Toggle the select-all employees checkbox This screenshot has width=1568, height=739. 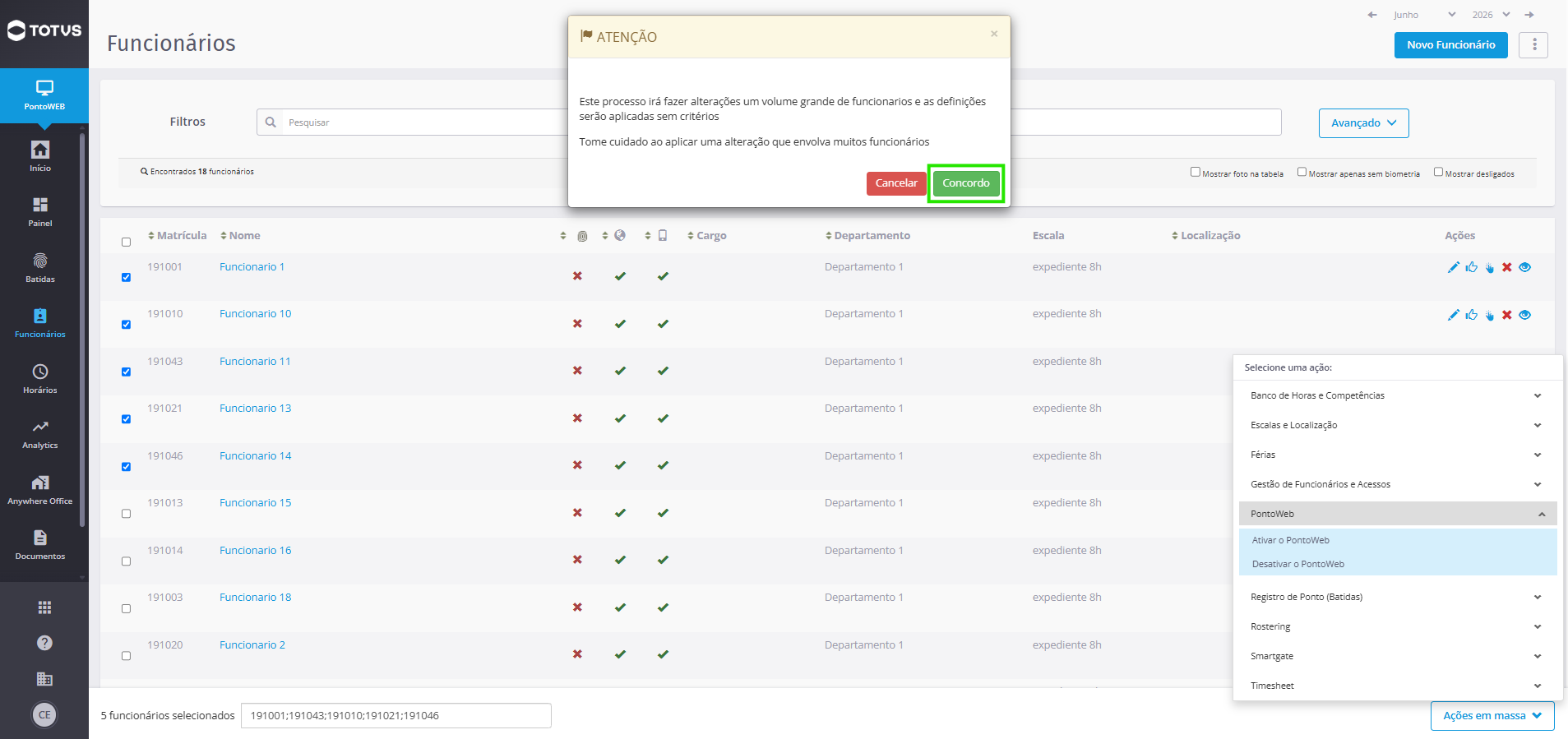[x=126, y=242]
